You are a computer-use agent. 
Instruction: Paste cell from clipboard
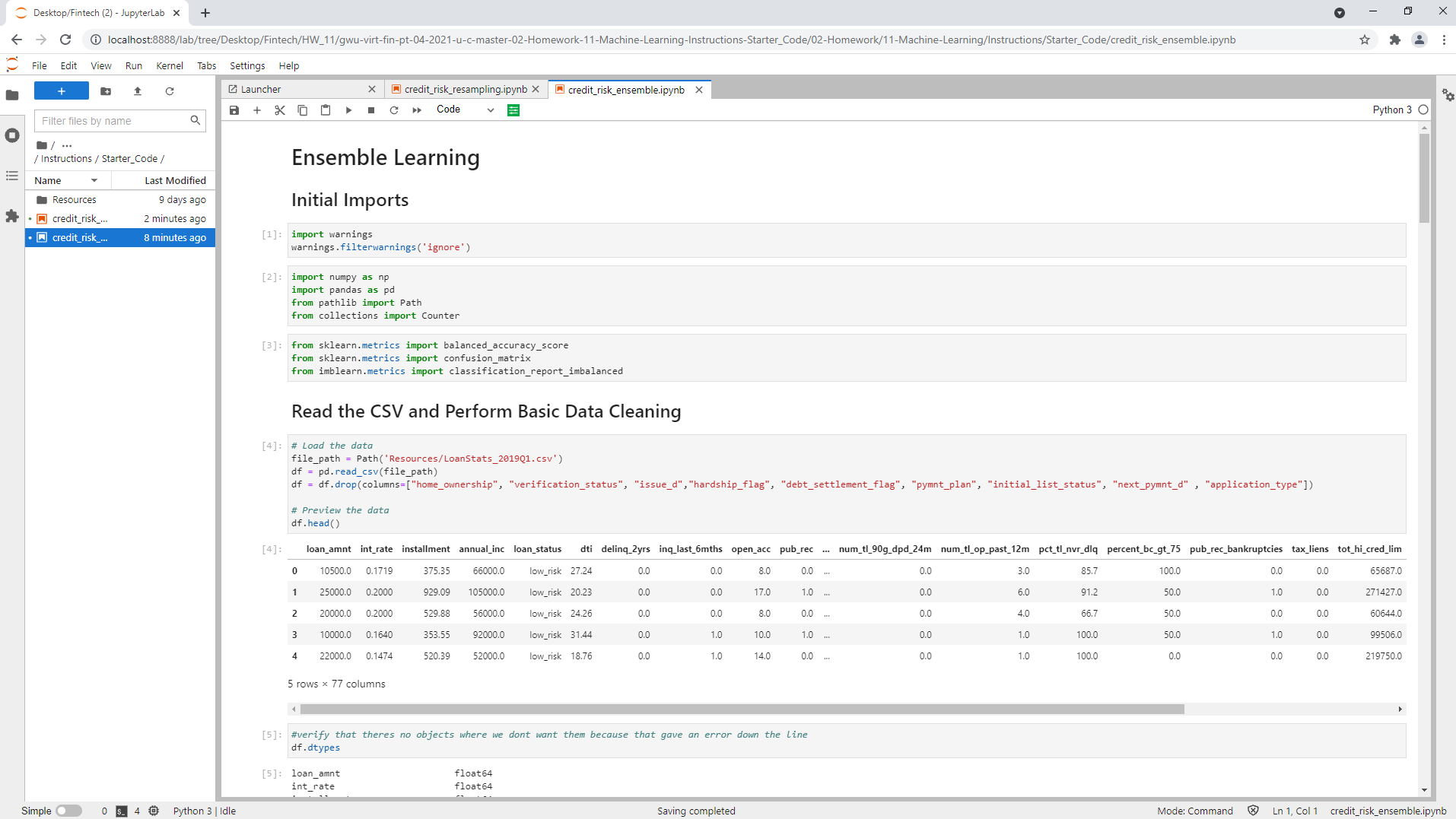[326, 110]
